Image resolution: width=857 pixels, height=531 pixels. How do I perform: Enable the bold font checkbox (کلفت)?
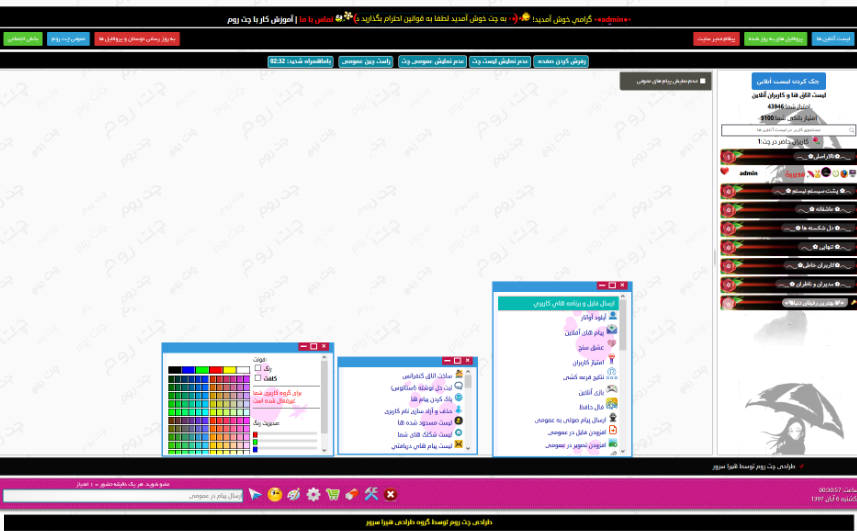(x=258, y=377)
